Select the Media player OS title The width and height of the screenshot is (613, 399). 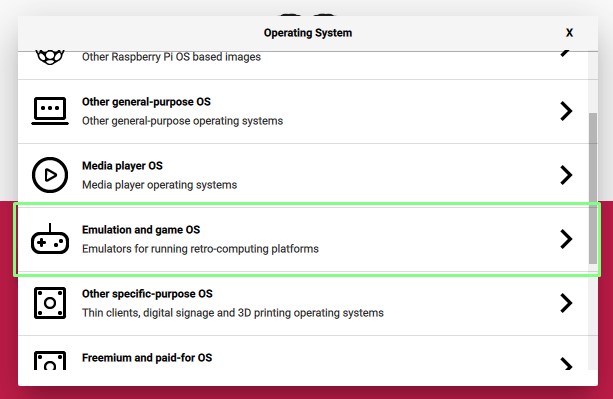122,166
